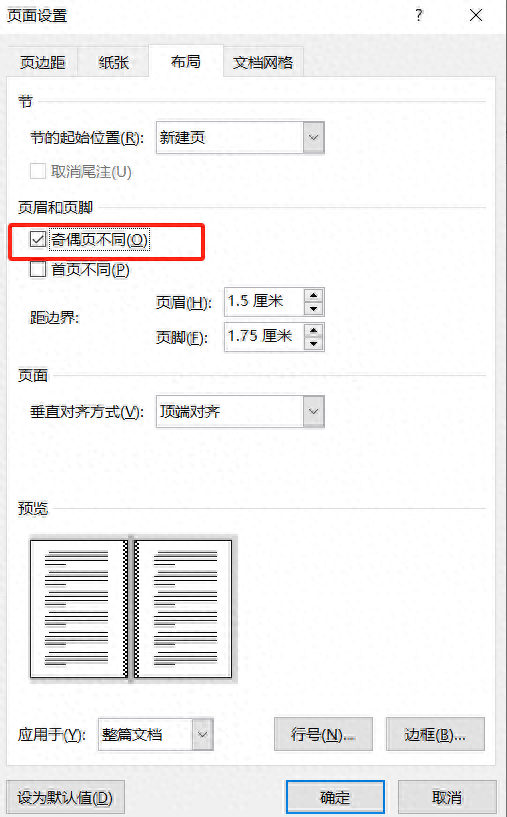Select the 布局 tab
Image resolution: width=507 pixels, height=817 pixels.
[x=186, y=61]
